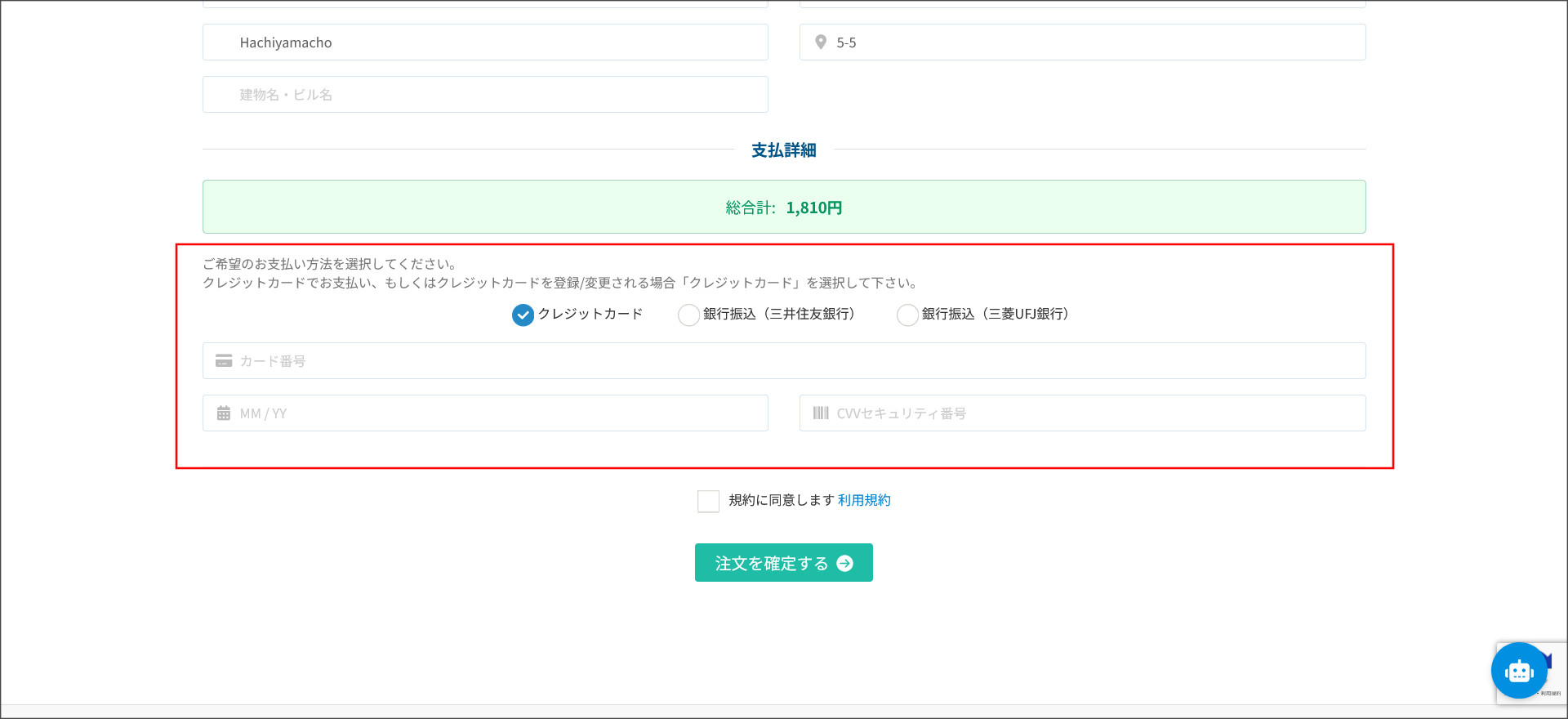Choose 銀行振込（三菱UFJ銀行）radio button
The image size is (1568, 719).
point(907,315)
